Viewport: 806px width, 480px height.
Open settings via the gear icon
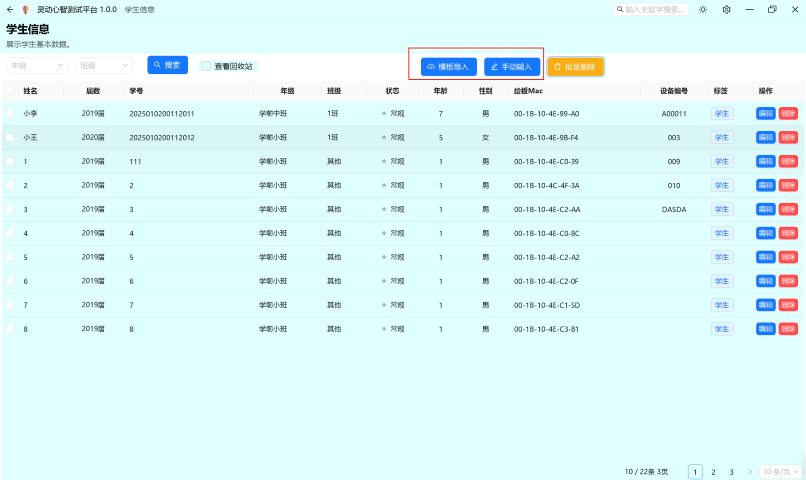pyautogui.click(x=726, y=9)
